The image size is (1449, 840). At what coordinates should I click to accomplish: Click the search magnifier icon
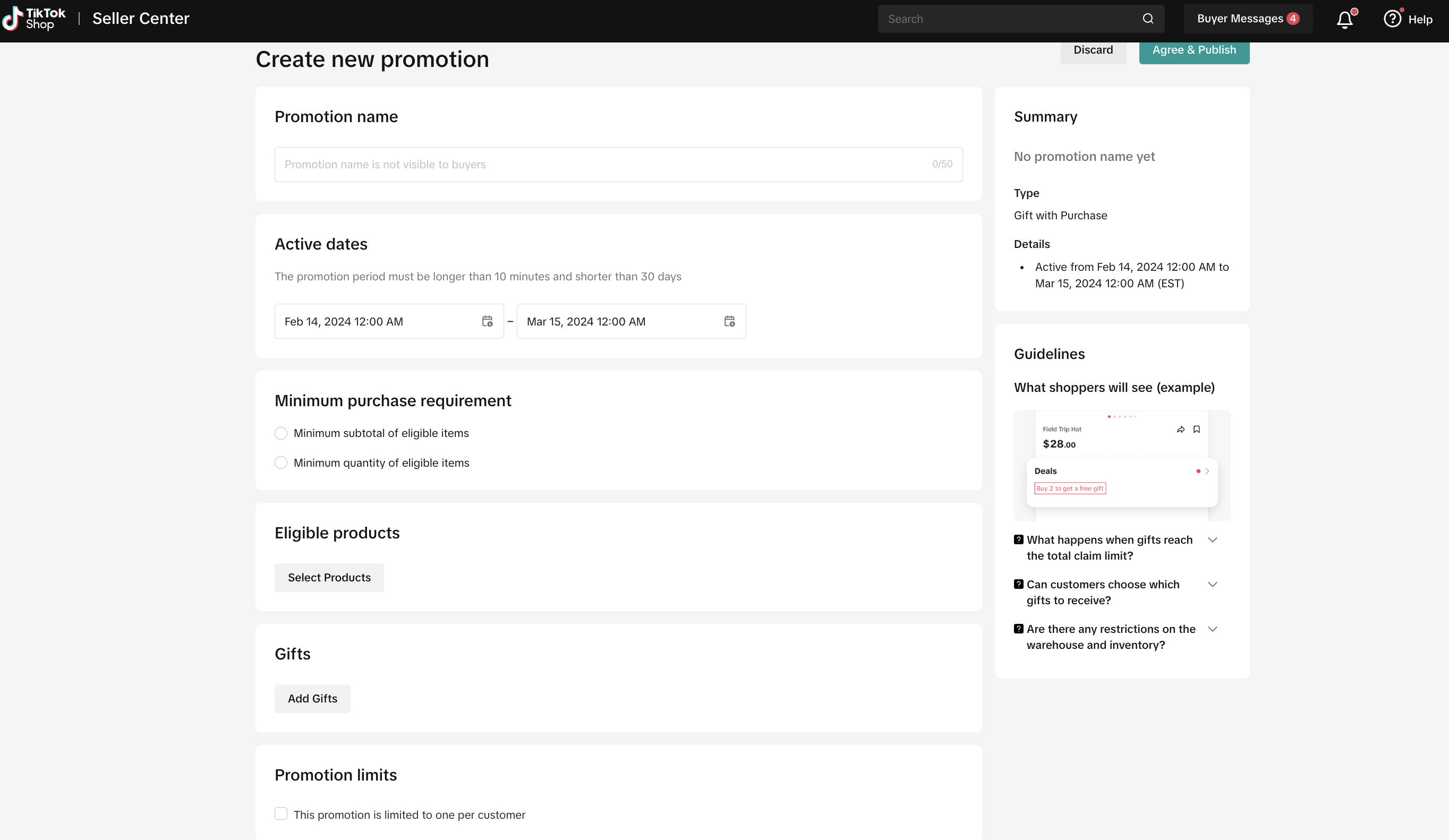pos(1148,19)
